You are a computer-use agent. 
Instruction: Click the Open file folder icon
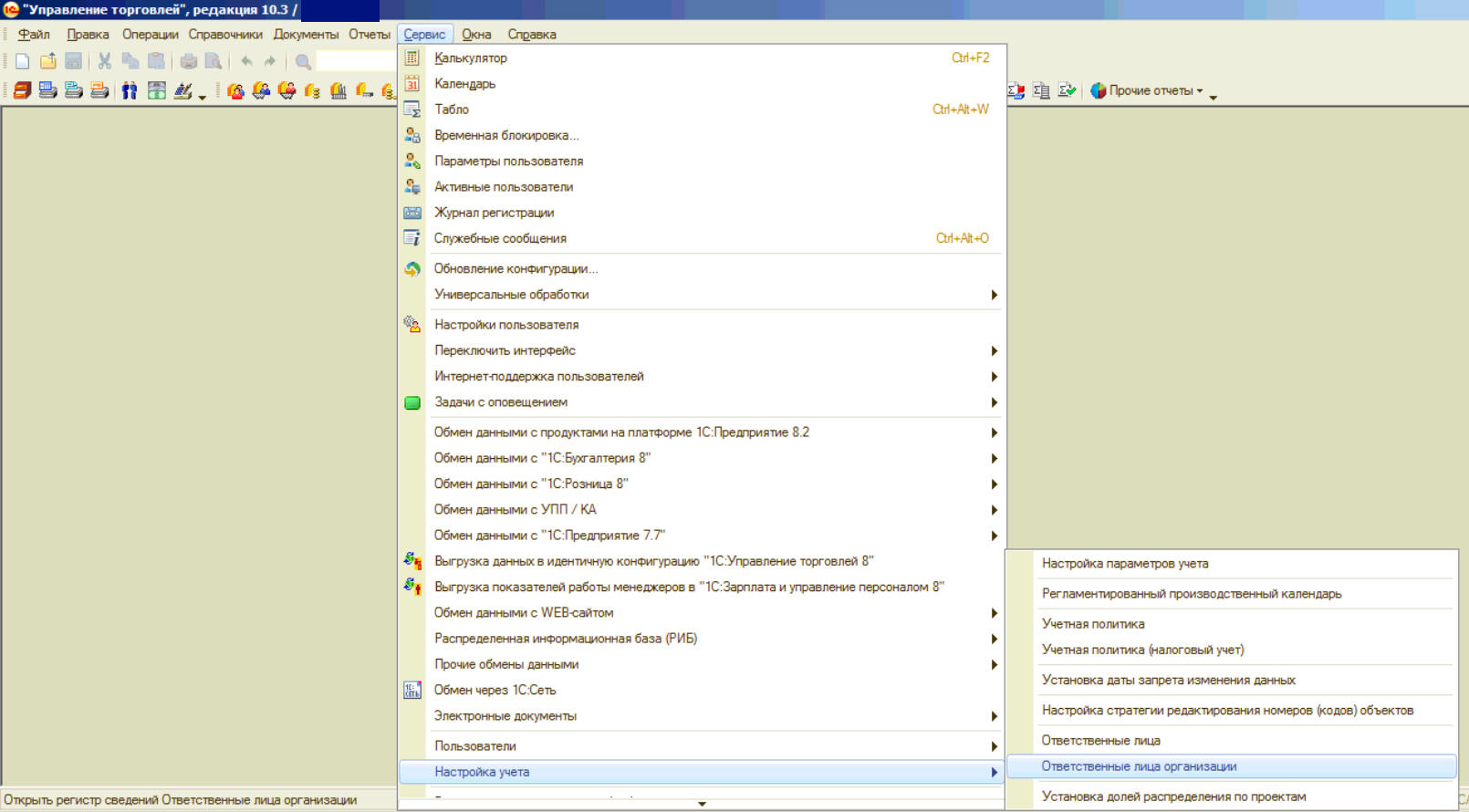48,61
